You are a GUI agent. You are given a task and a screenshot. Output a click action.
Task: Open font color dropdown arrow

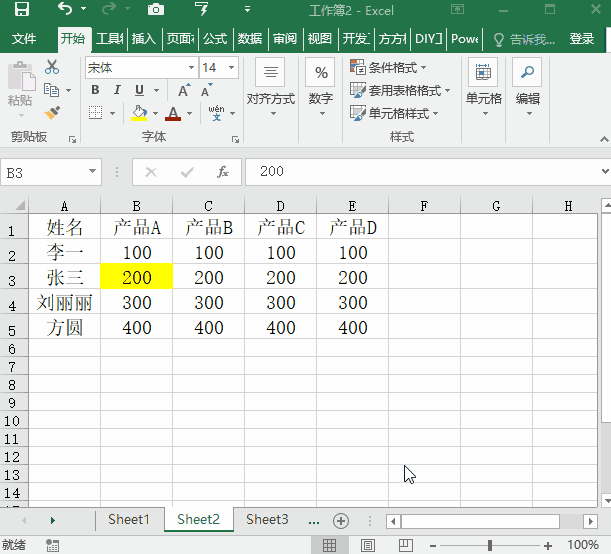pos(190,113)
